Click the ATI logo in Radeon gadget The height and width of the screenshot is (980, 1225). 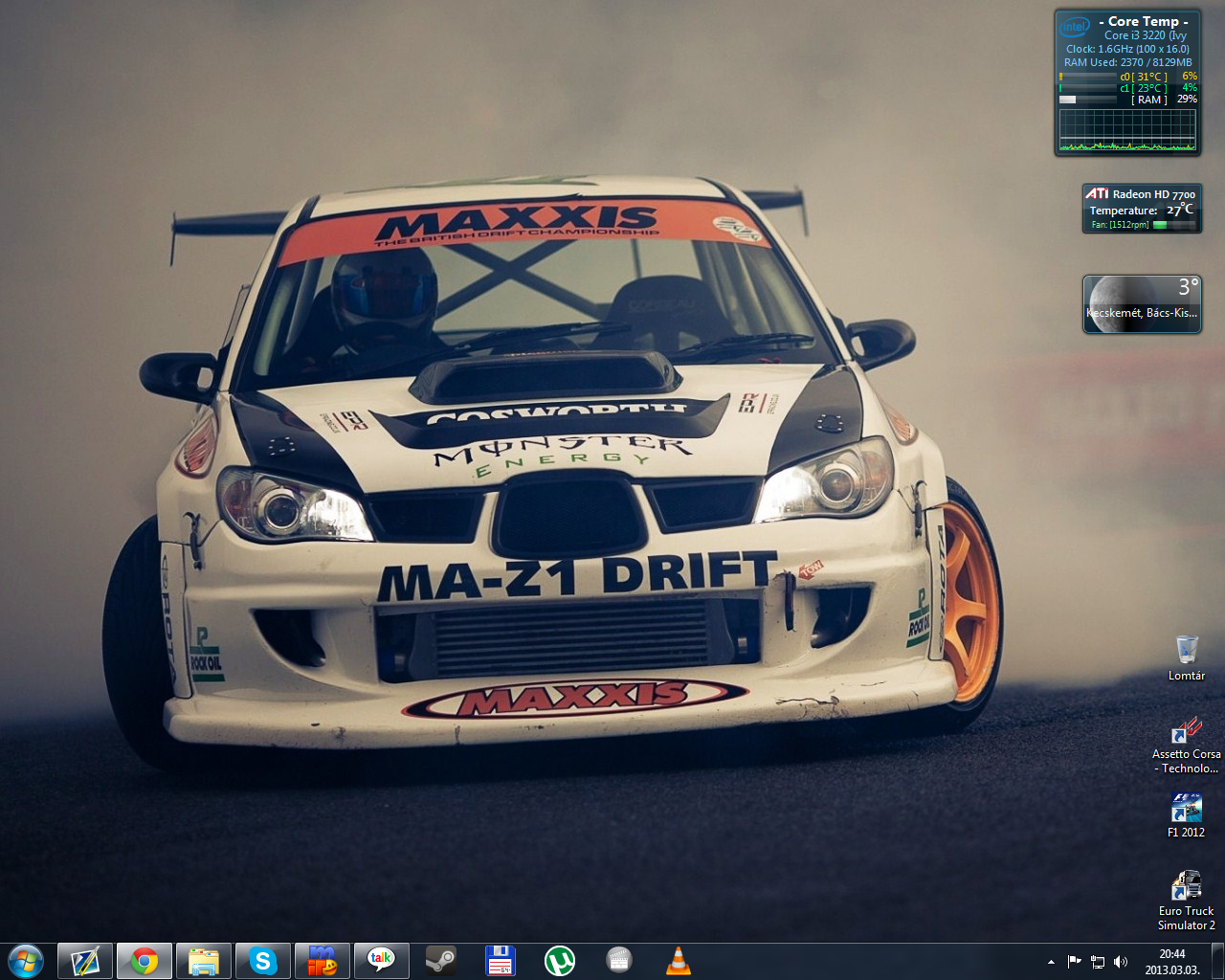(x=1097, y=193)
